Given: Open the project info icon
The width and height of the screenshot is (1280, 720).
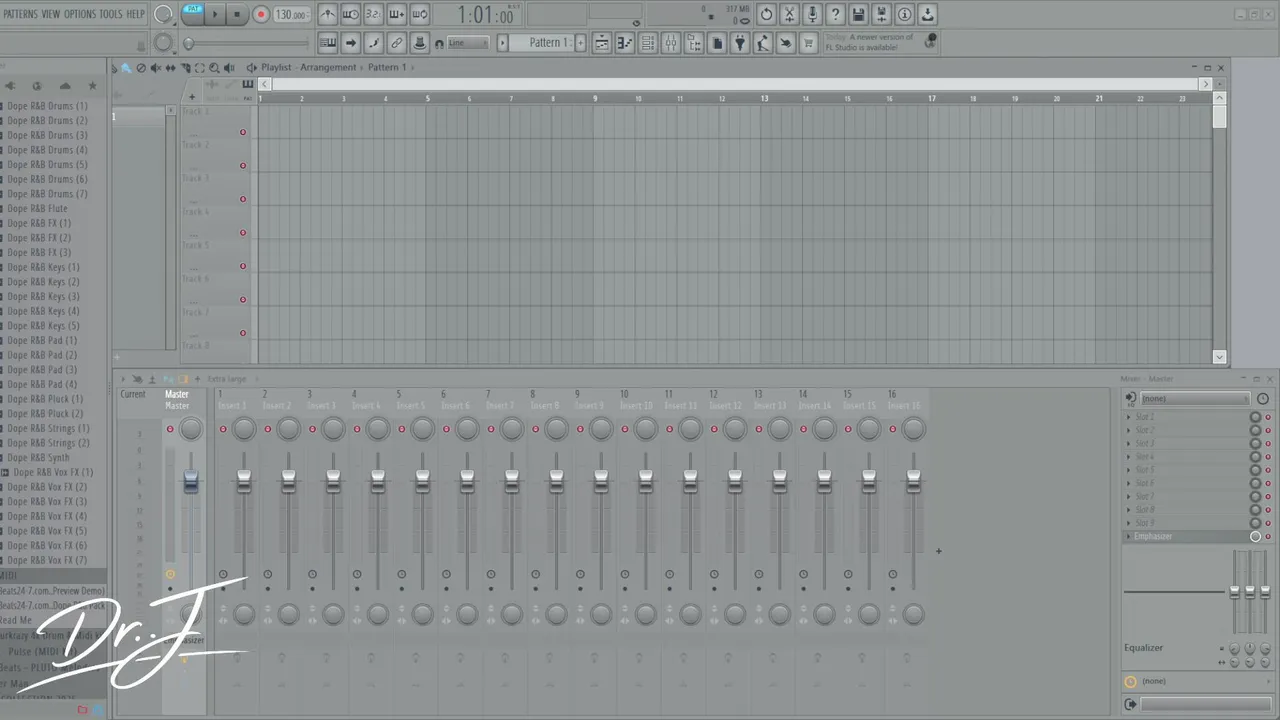Looking at the screenshot, I should [x=904, y=14].
